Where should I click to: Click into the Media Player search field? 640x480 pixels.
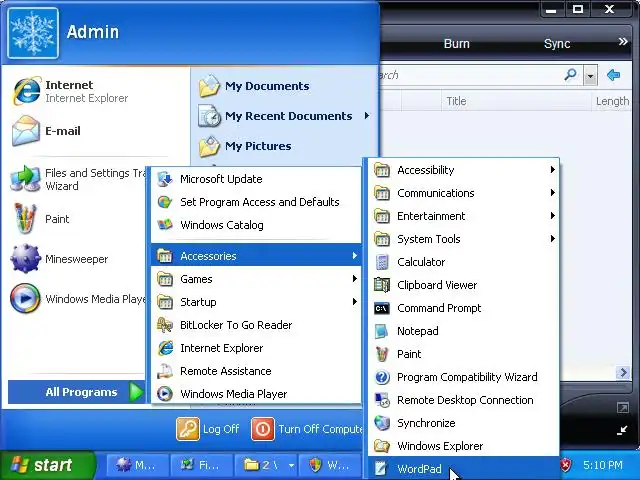click(469, 75)
